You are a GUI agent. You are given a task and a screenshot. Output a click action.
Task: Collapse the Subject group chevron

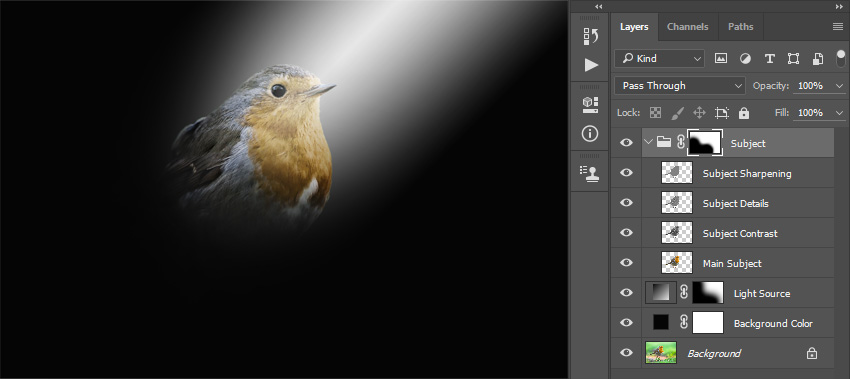pos(648,142)
